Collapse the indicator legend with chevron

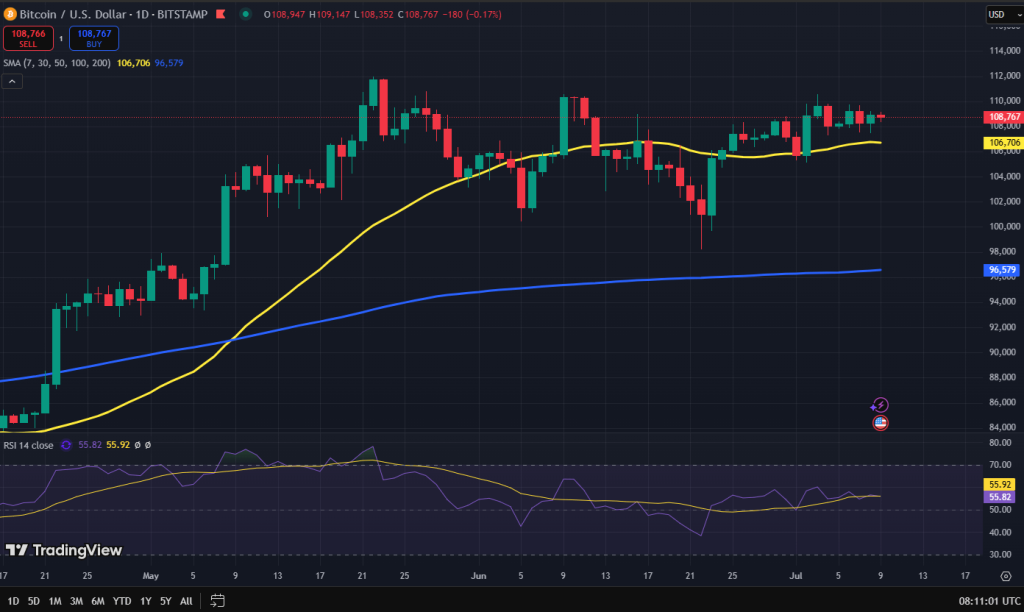12,81
